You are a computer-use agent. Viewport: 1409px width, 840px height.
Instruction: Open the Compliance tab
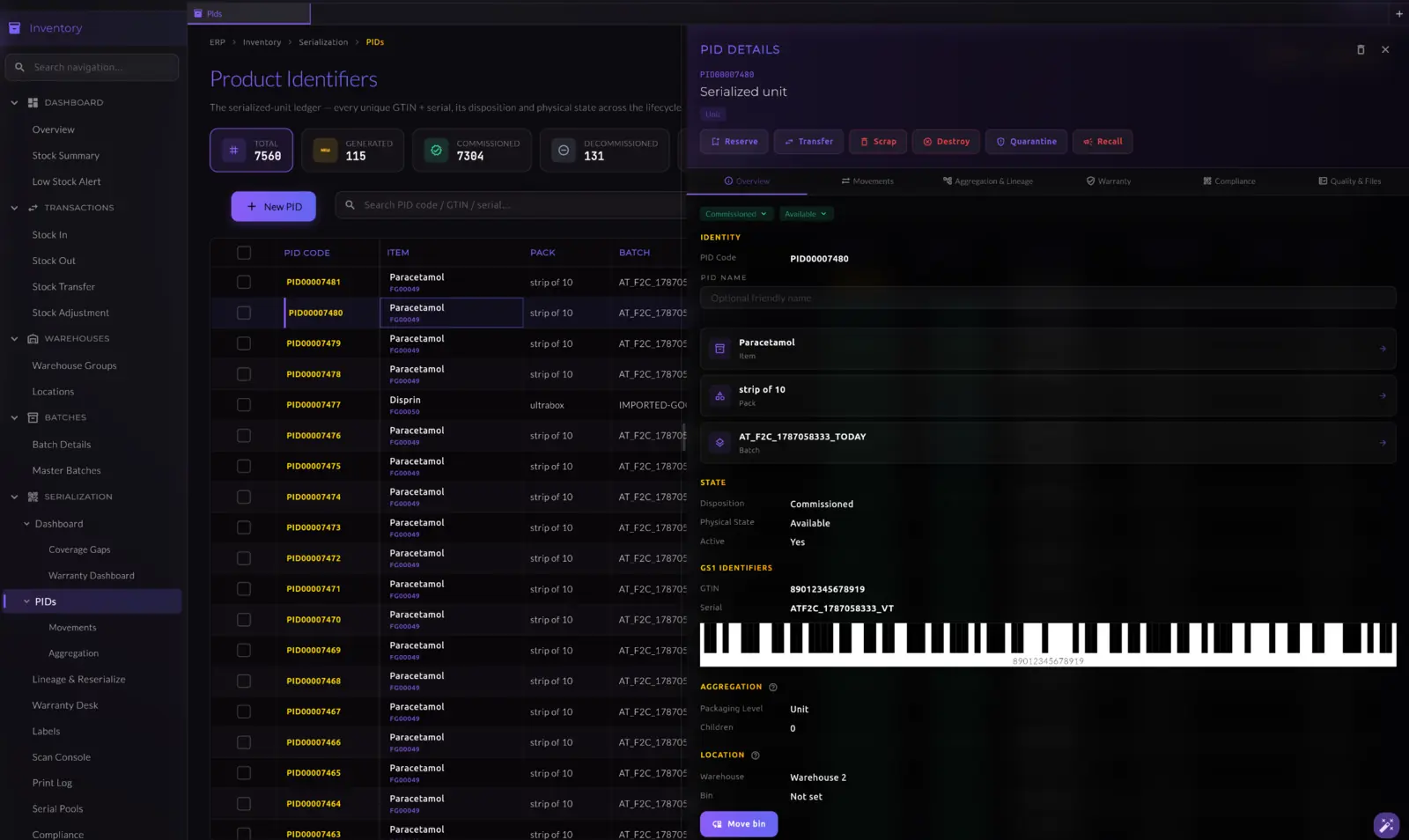[1229, 181]
